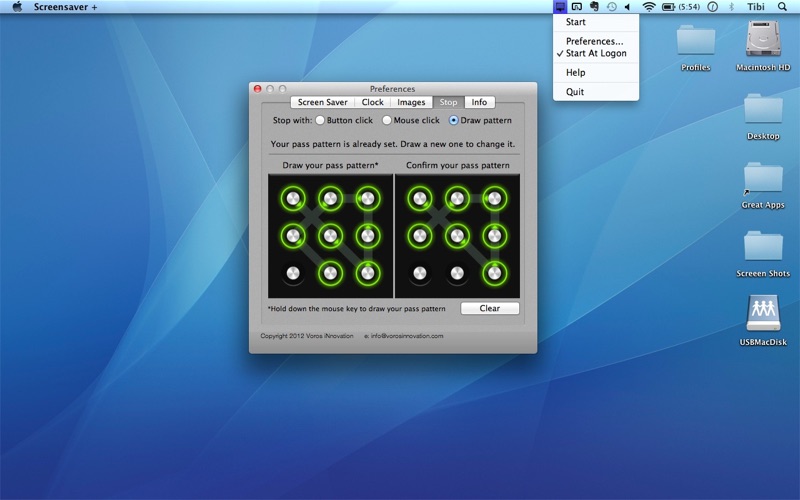Screen dimensions: 800x500
Task: Click unlit bottom-middle dot in Confirm grid
Action: point(457,273)
